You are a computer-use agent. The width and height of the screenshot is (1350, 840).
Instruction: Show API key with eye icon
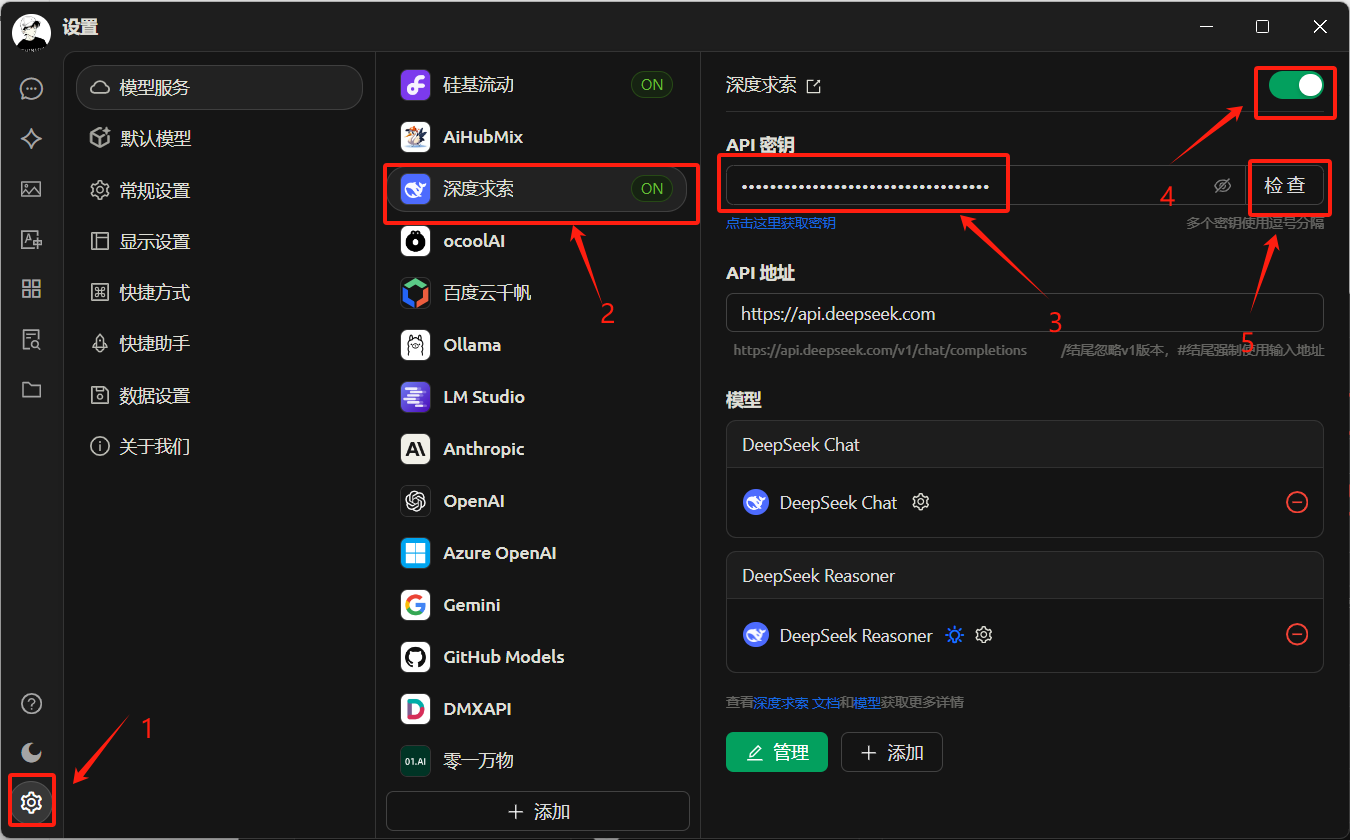[1221, 186]
